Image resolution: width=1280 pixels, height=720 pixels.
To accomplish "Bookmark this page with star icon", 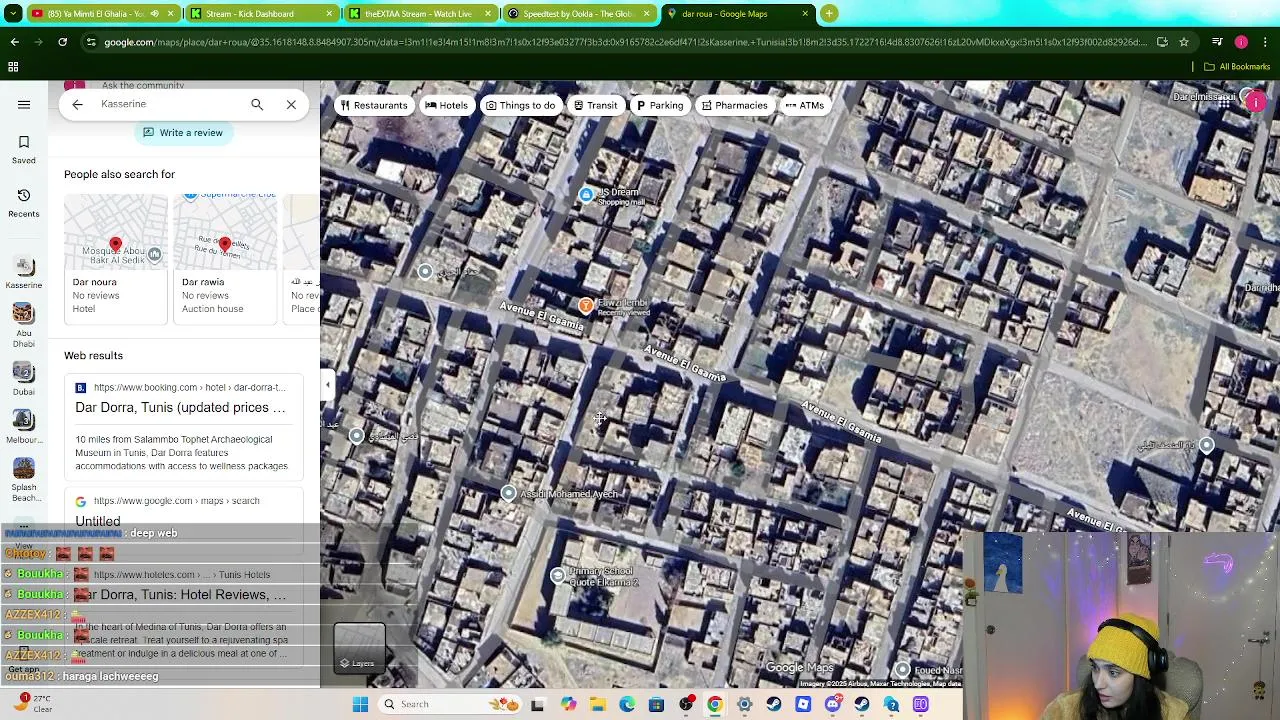I will [1184, 42].
